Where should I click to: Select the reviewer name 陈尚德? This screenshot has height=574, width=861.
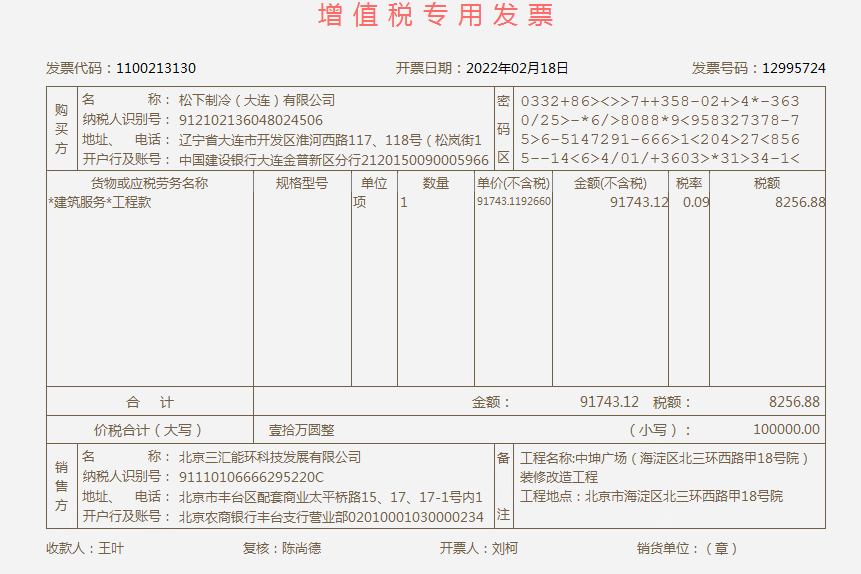[301, 549]
